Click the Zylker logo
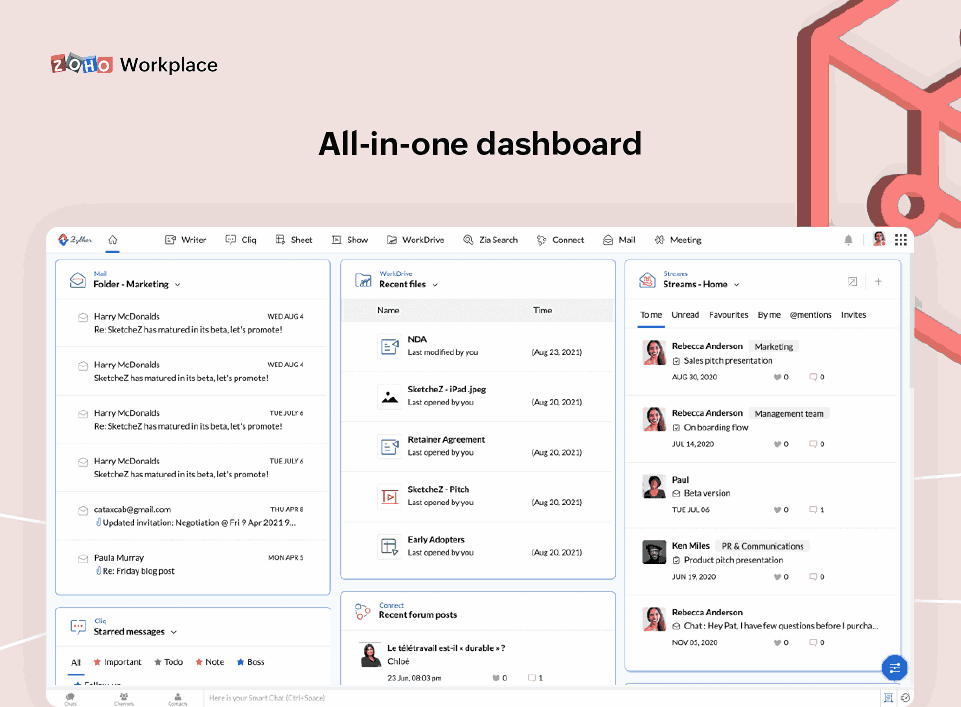This screenshot has width=961, height=707. [75, 240]
